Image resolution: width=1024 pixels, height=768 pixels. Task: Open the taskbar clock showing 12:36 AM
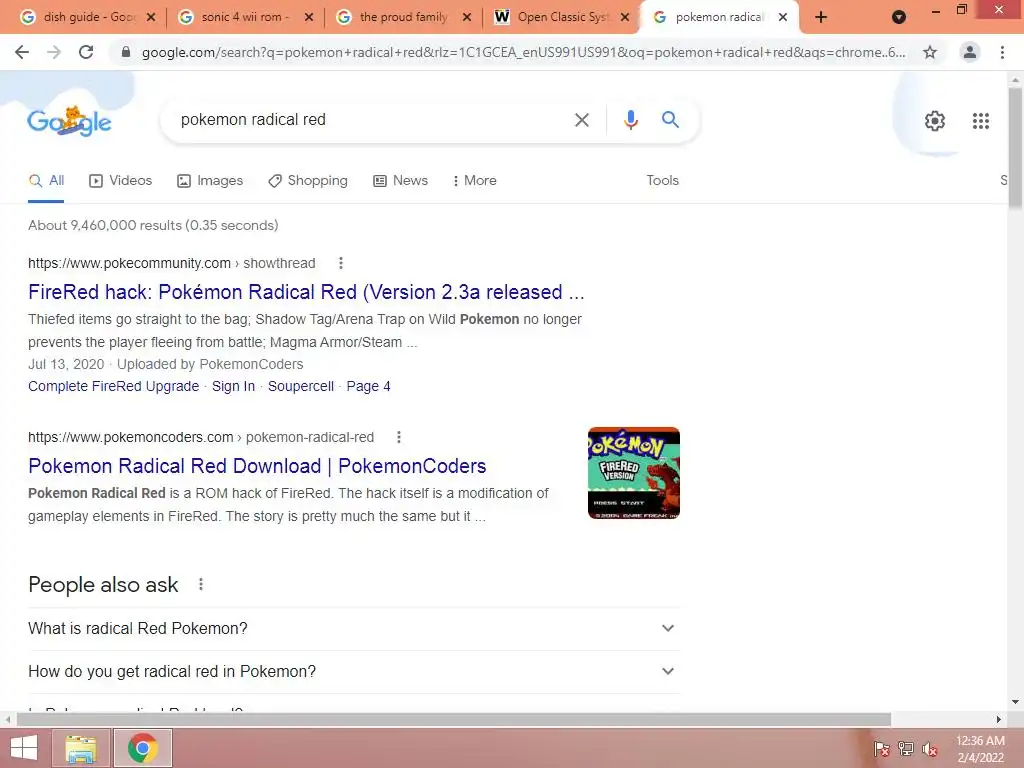(x=980, y=749)
